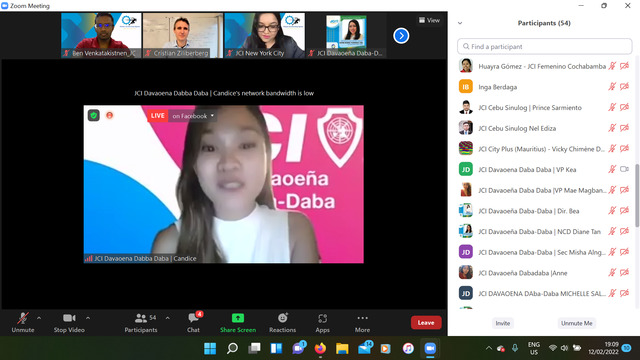Open the Reactions menu
Image resolution: width=640 pixels, height=360 pixels.
coord(282,322)
